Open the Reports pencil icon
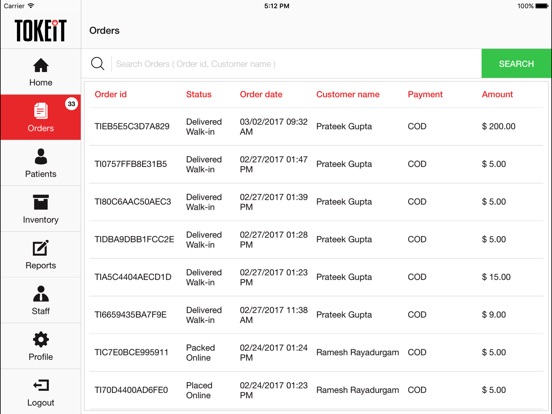 [x=41, y=248]
